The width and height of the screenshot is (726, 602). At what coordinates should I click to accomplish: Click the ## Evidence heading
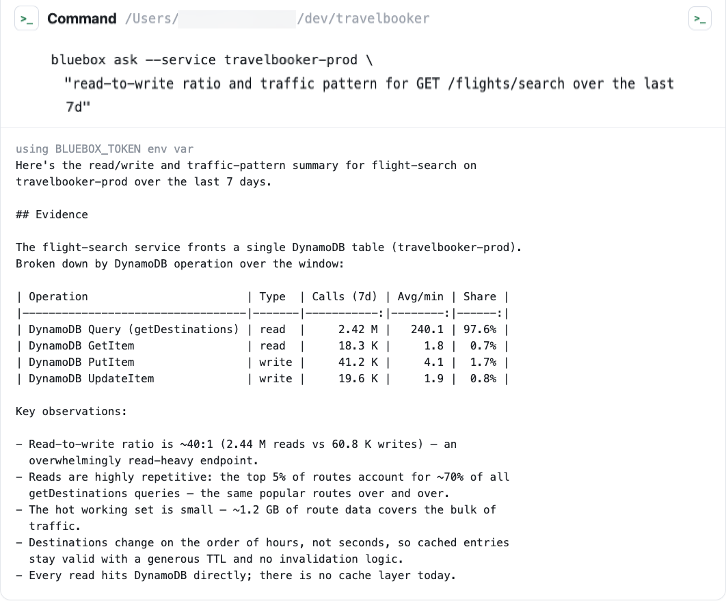click(52, 214)
